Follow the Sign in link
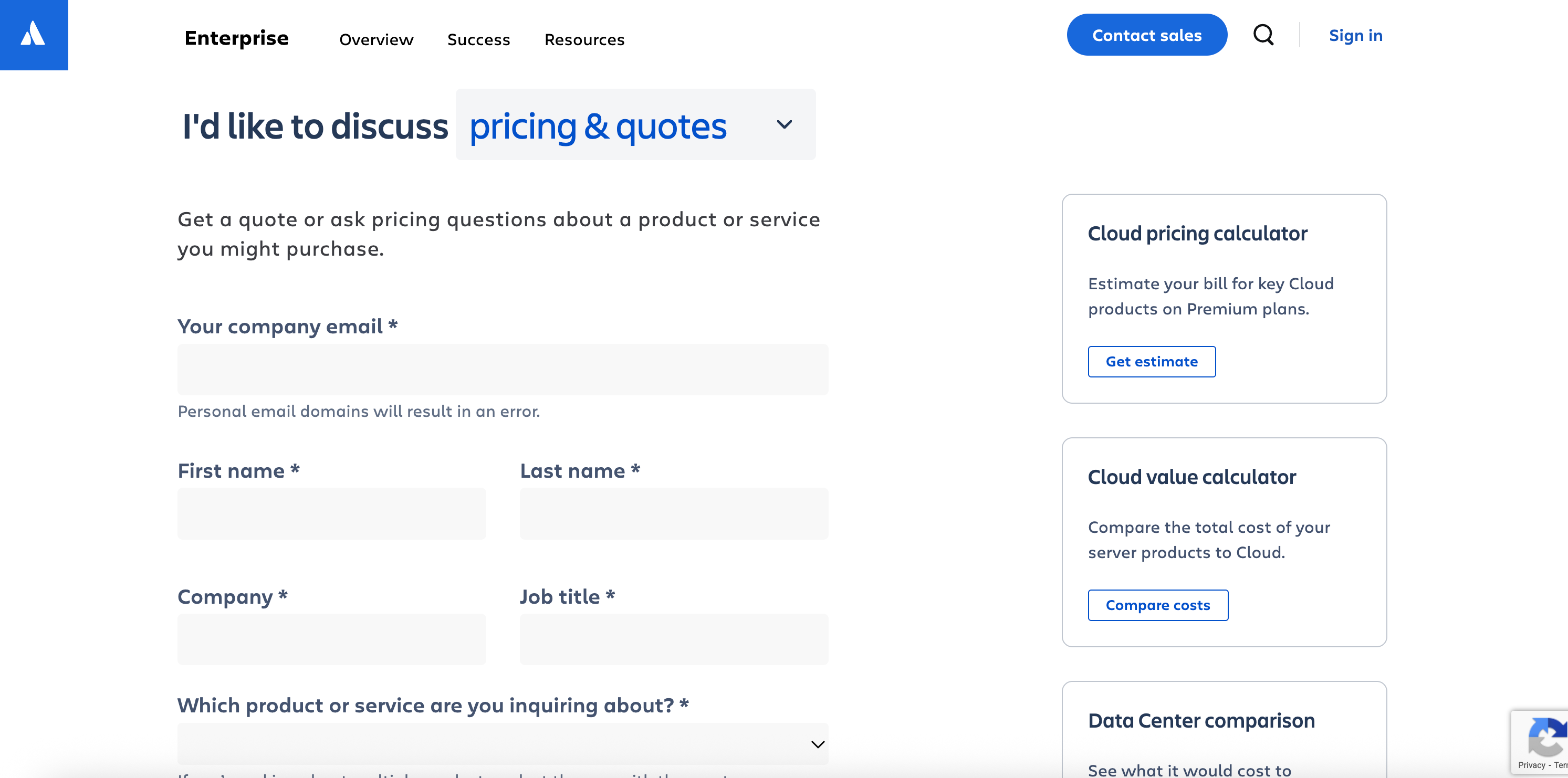This screenshot has height=778, width=1568. click(x=1355, y=35)
